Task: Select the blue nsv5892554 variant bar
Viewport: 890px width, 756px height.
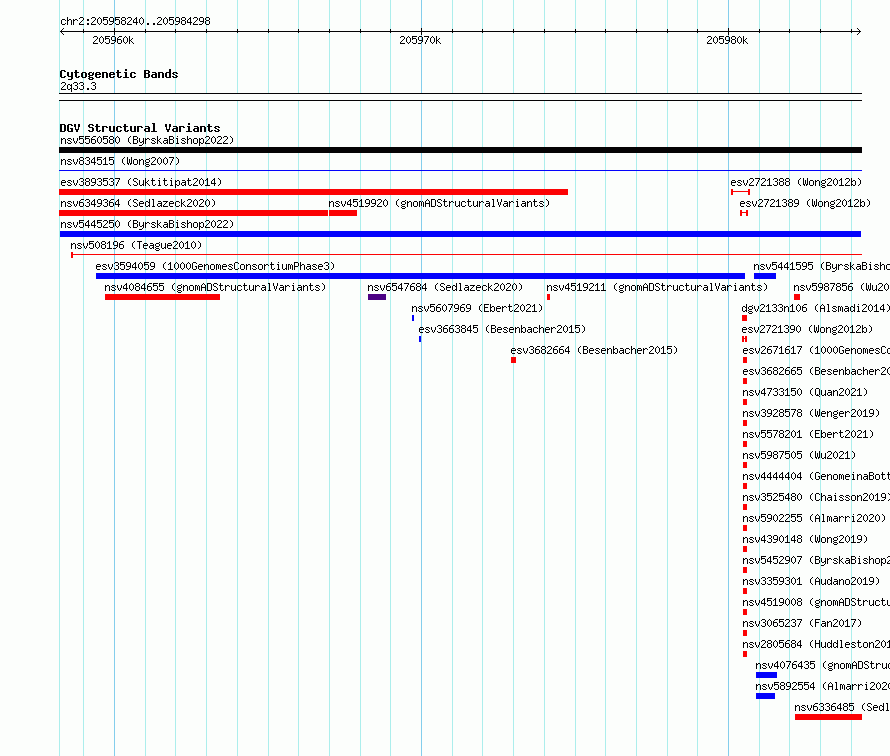Action: (765, 696)
